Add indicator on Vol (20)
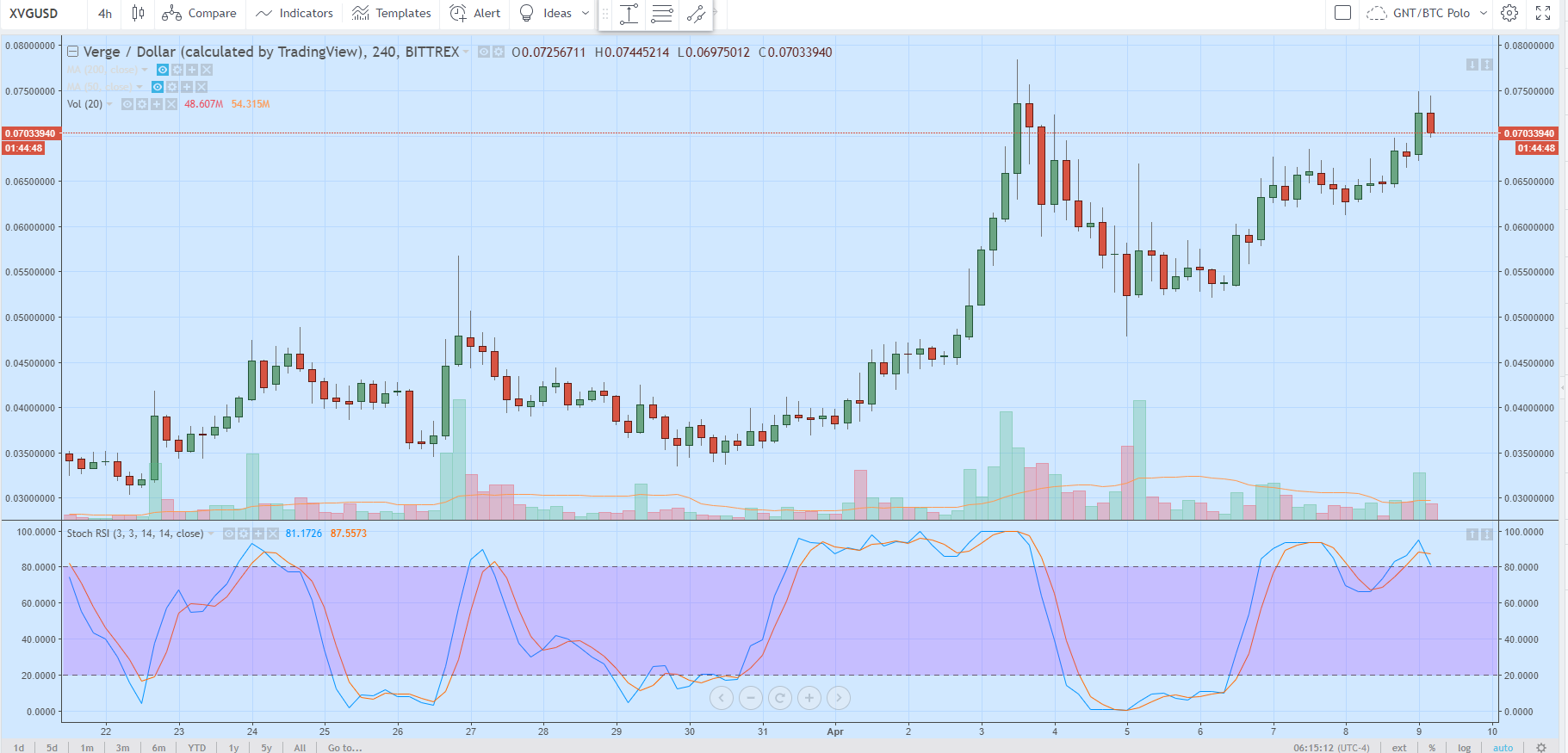This screenshot has width=1568, height=753. (x=157, y=104)
